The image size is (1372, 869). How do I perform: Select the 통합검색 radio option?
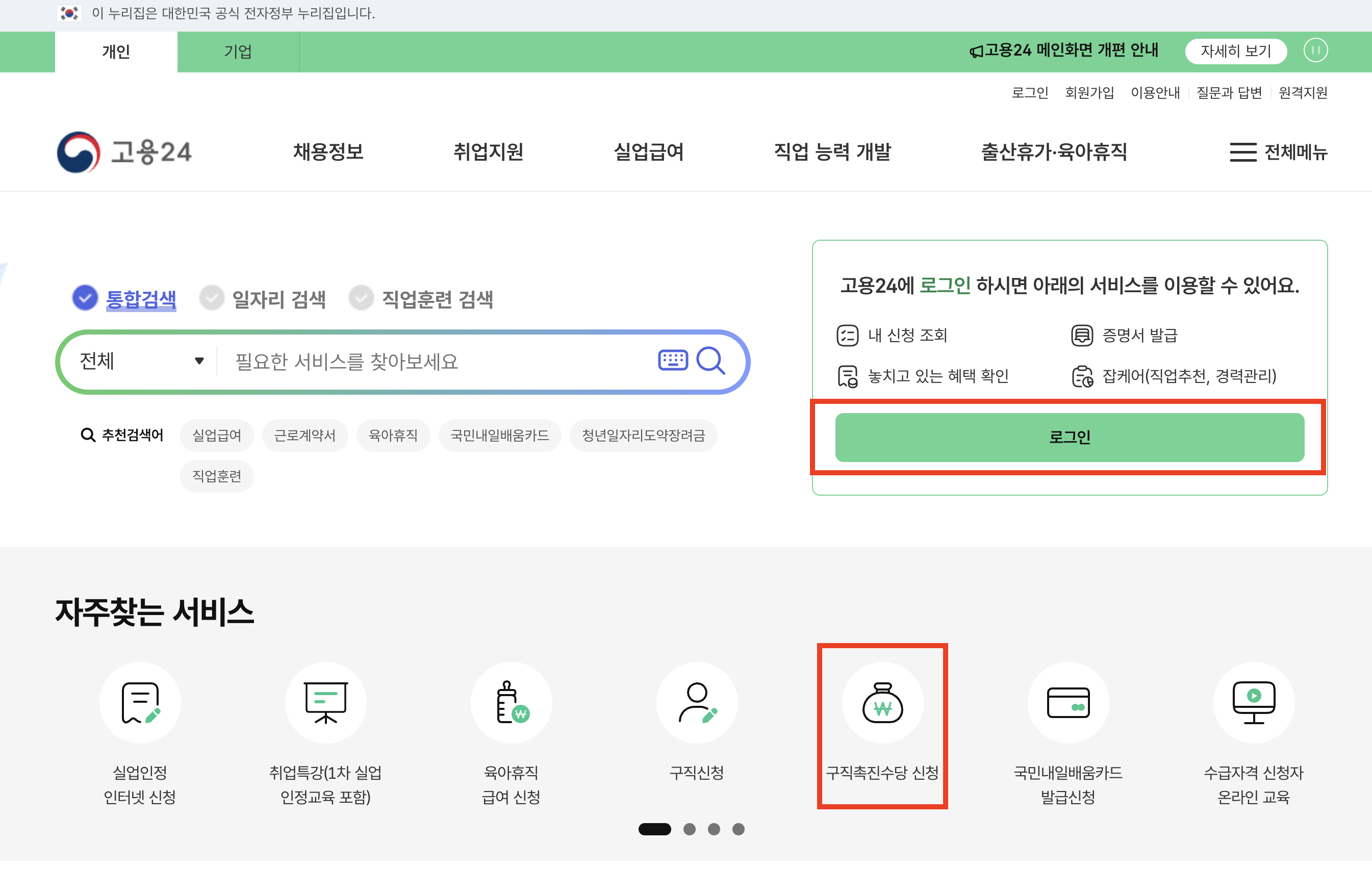tap(86, 298)
